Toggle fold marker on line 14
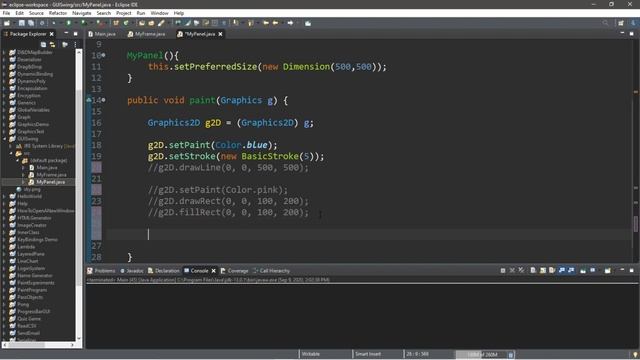The image size is (640, 360). (x=104, y=100)
